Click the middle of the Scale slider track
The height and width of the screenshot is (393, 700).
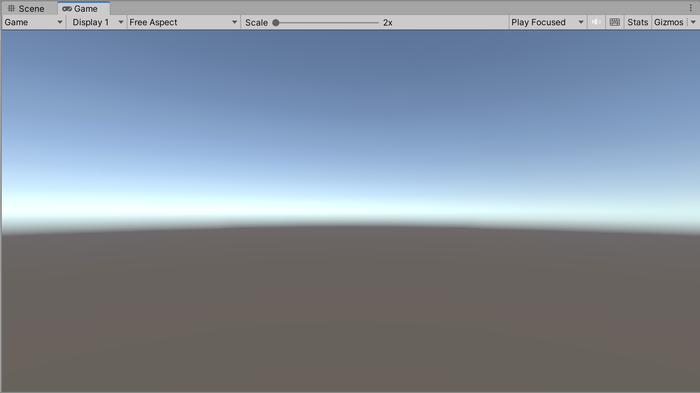coord(327,22)
